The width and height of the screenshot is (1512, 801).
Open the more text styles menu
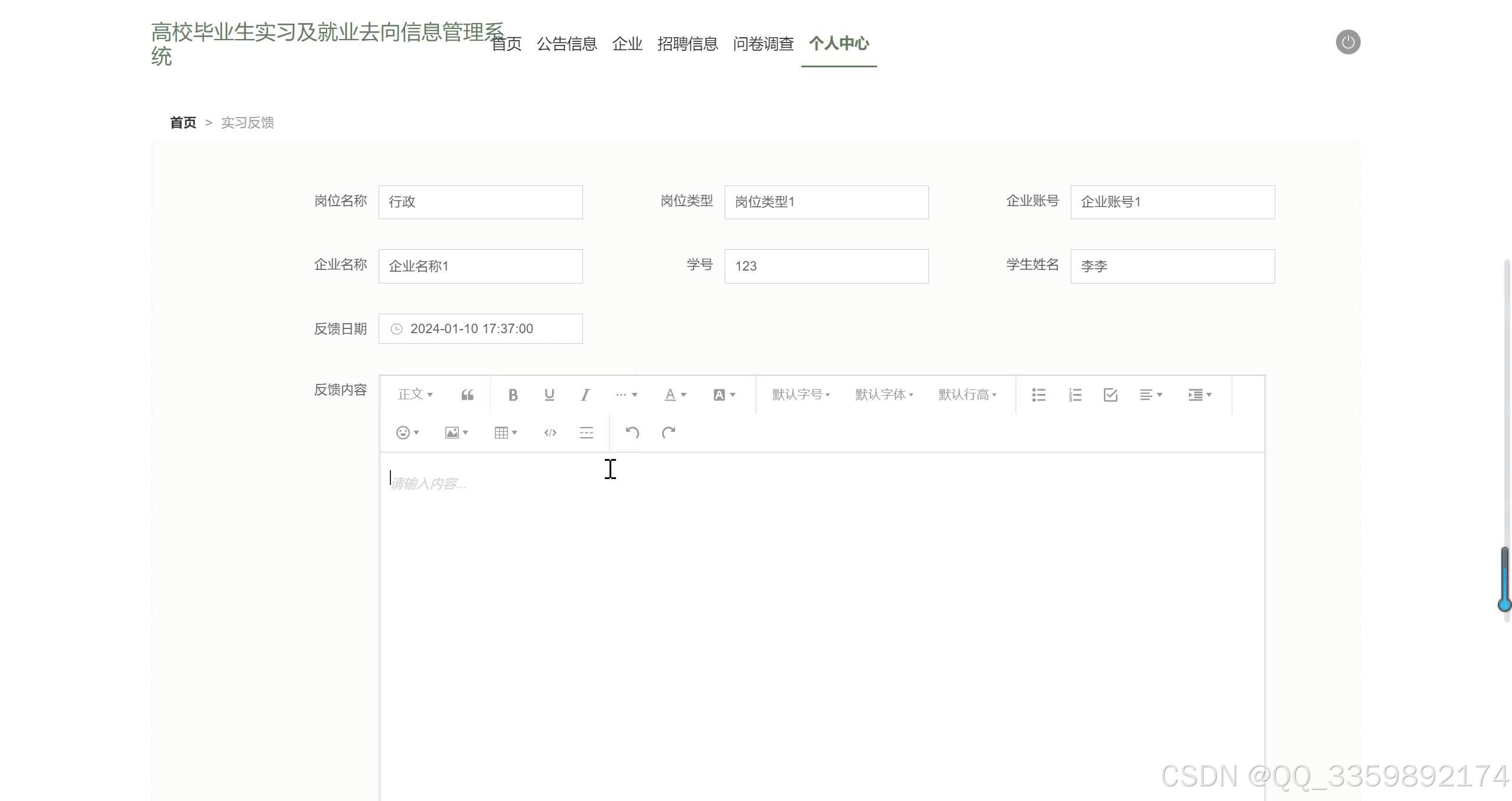pyautogui.click(x=626, y=395)
